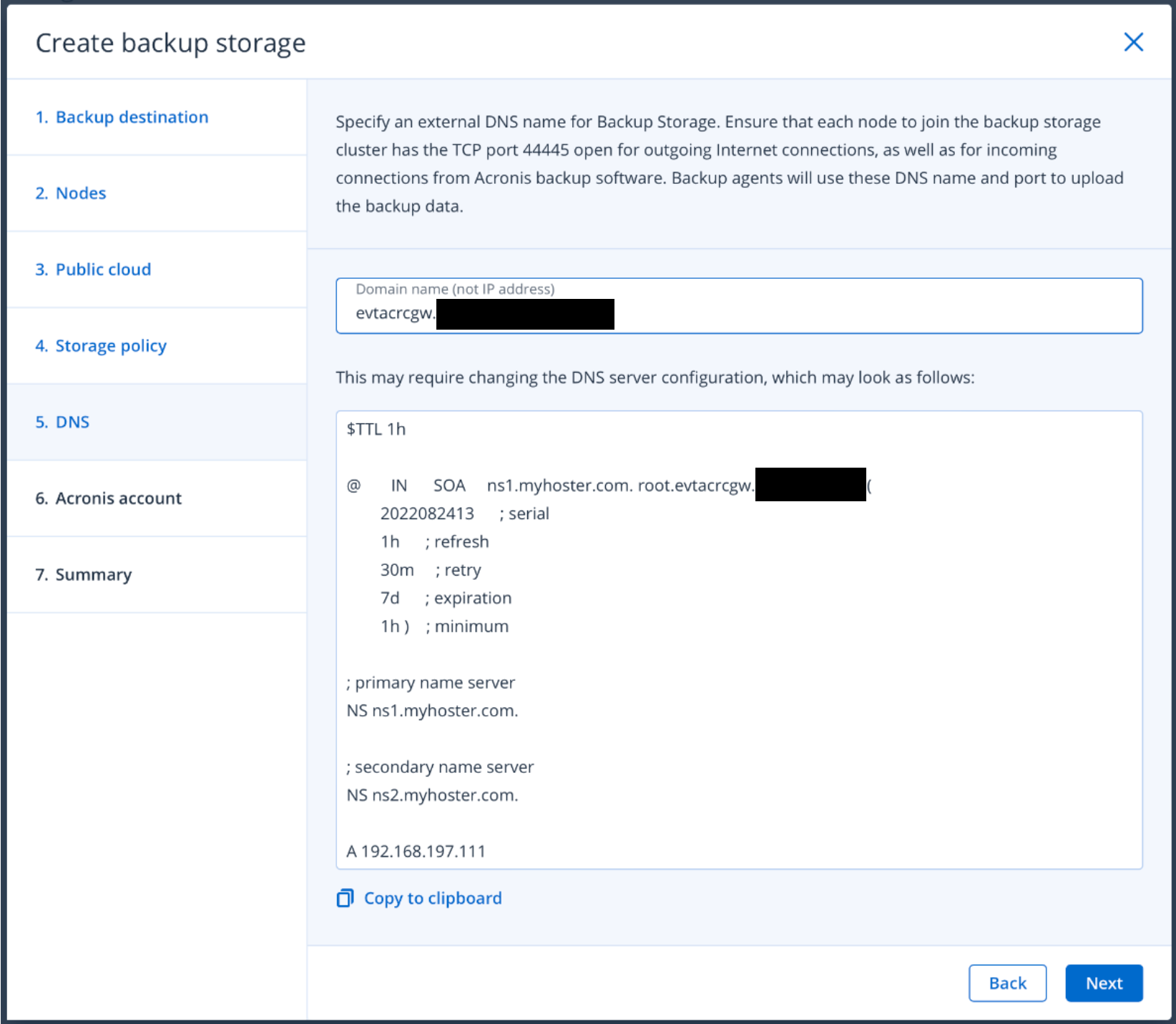
Task: Click the copy to clipboard icon
Action: (x=345, y=898)
